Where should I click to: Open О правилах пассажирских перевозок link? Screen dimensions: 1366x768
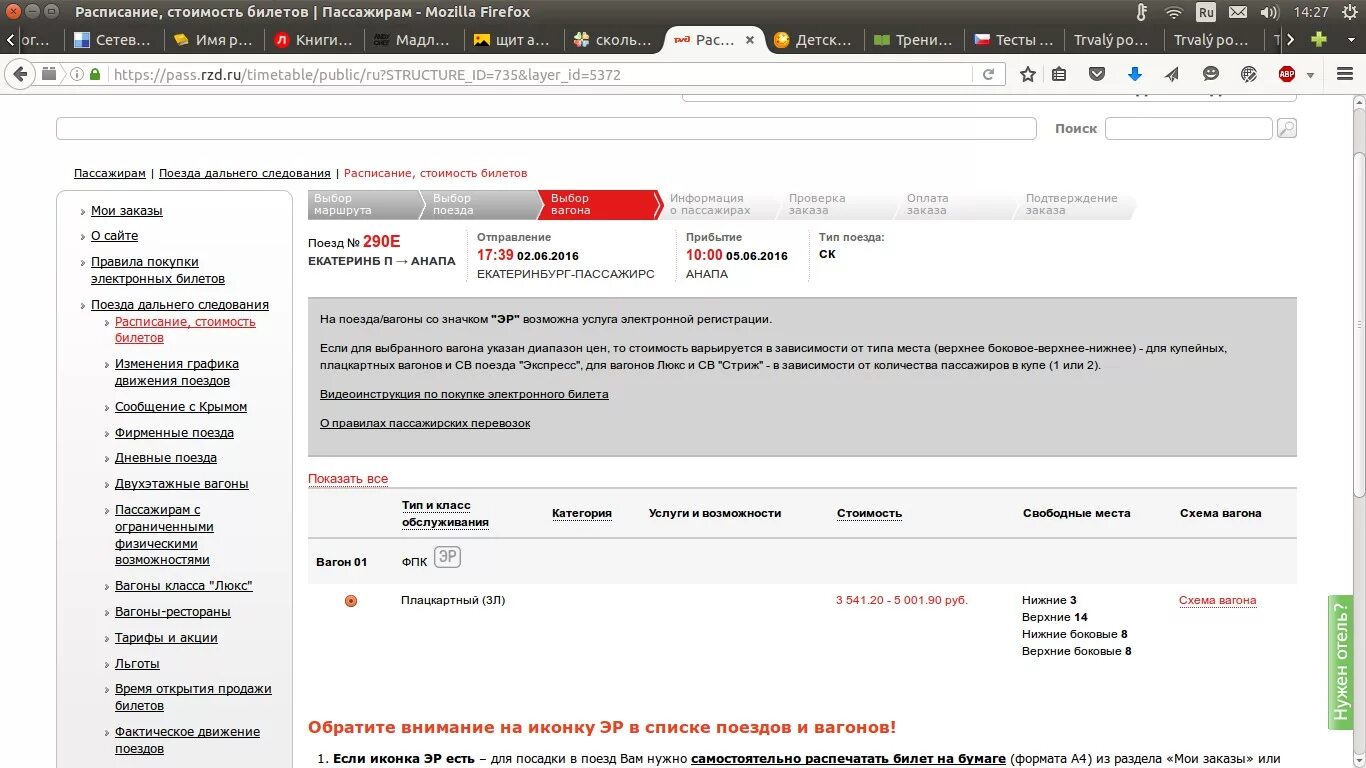point(425,423)
